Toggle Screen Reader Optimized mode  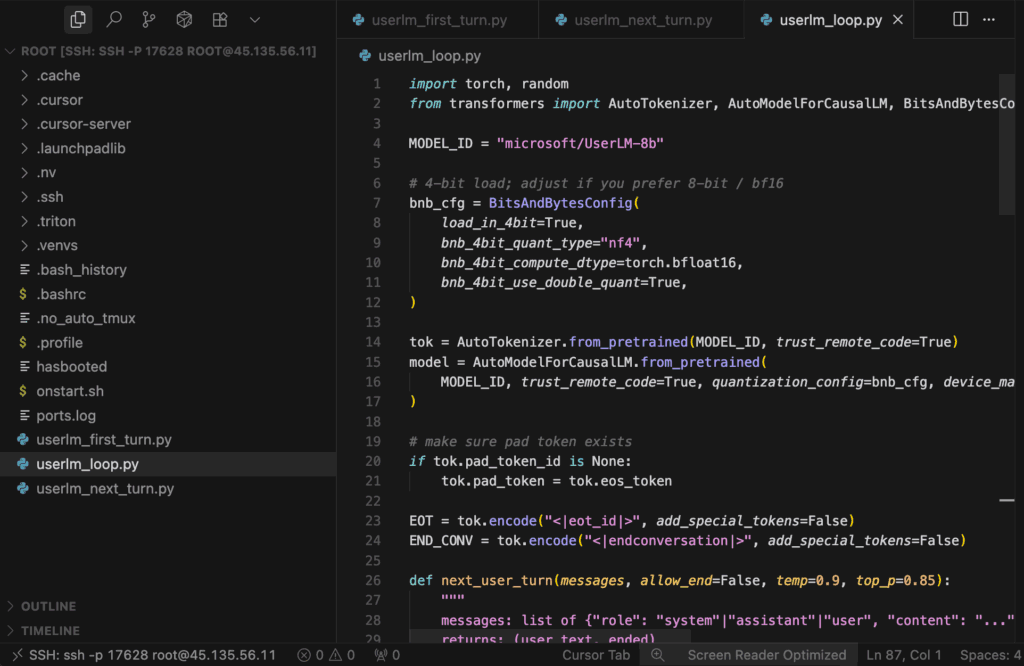[x=766, y=655]
